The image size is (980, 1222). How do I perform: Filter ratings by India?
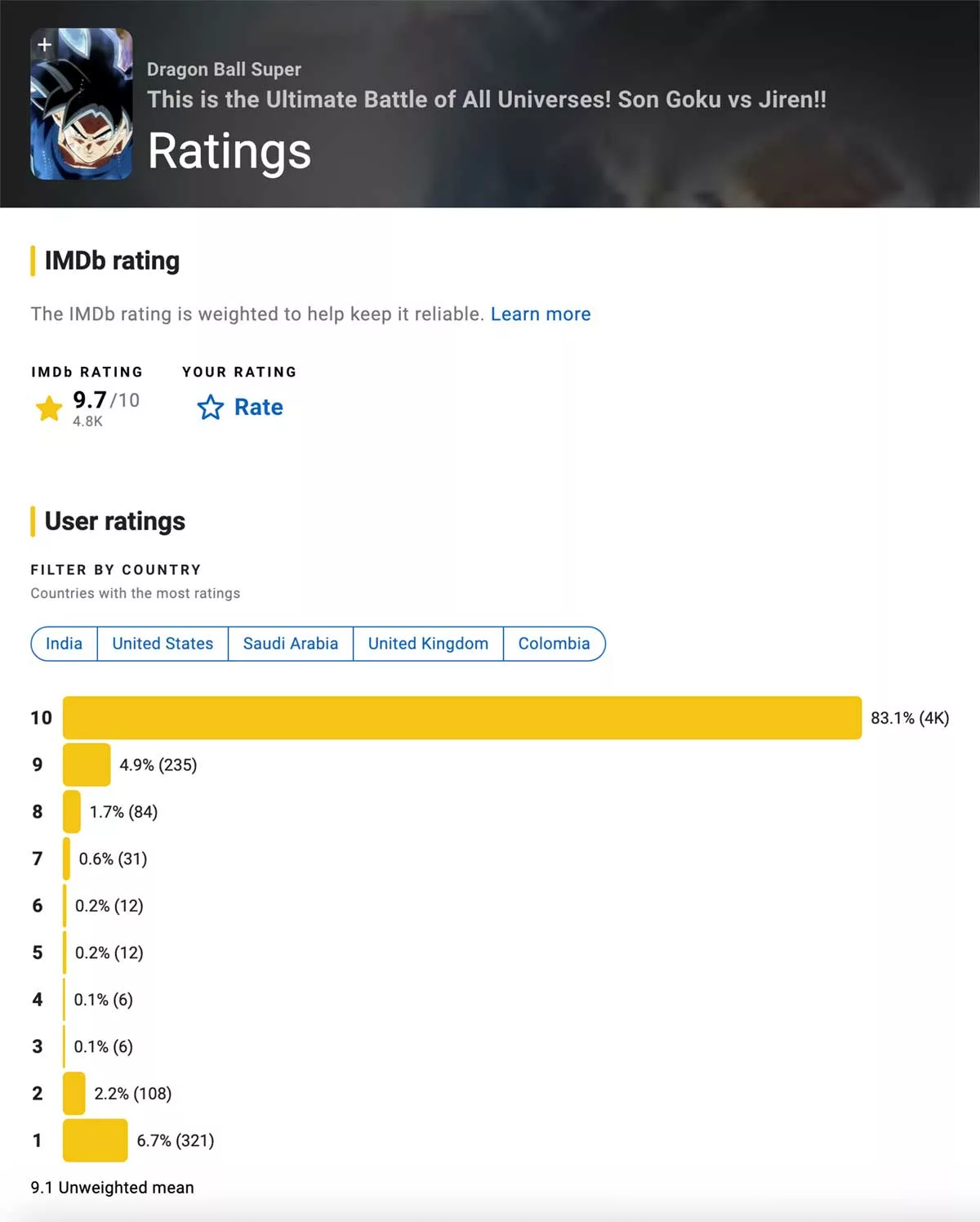pos(64,644)
